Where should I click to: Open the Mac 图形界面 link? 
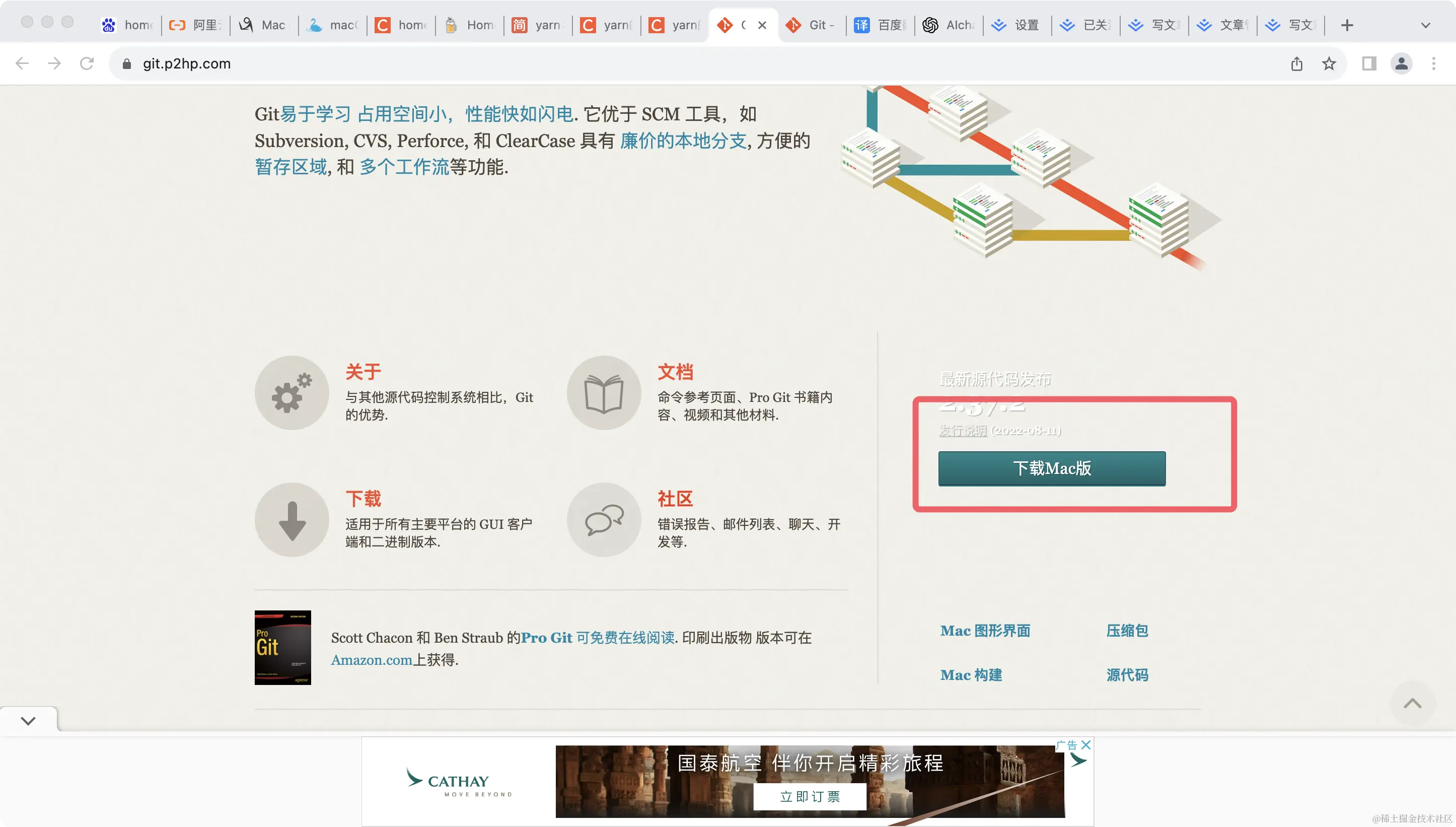point(985,631)
